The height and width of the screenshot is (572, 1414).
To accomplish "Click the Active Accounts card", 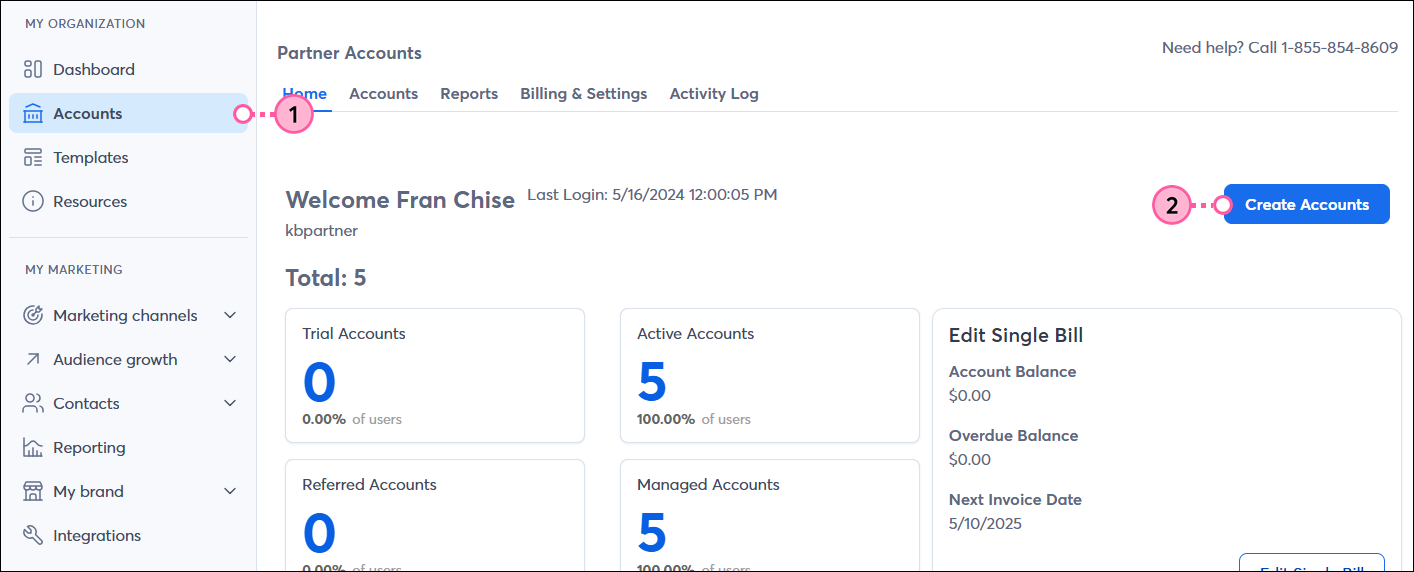I will pos(770,375).
